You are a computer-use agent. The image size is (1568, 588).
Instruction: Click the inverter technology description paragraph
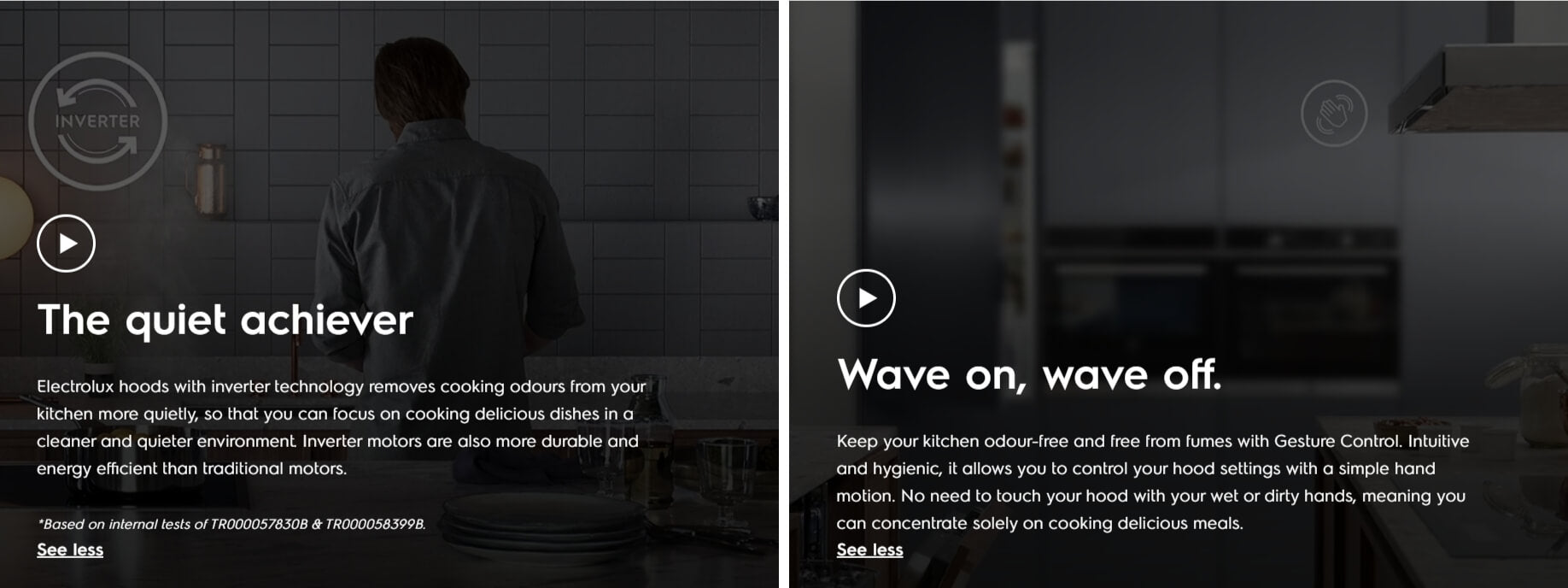point(342,427)
